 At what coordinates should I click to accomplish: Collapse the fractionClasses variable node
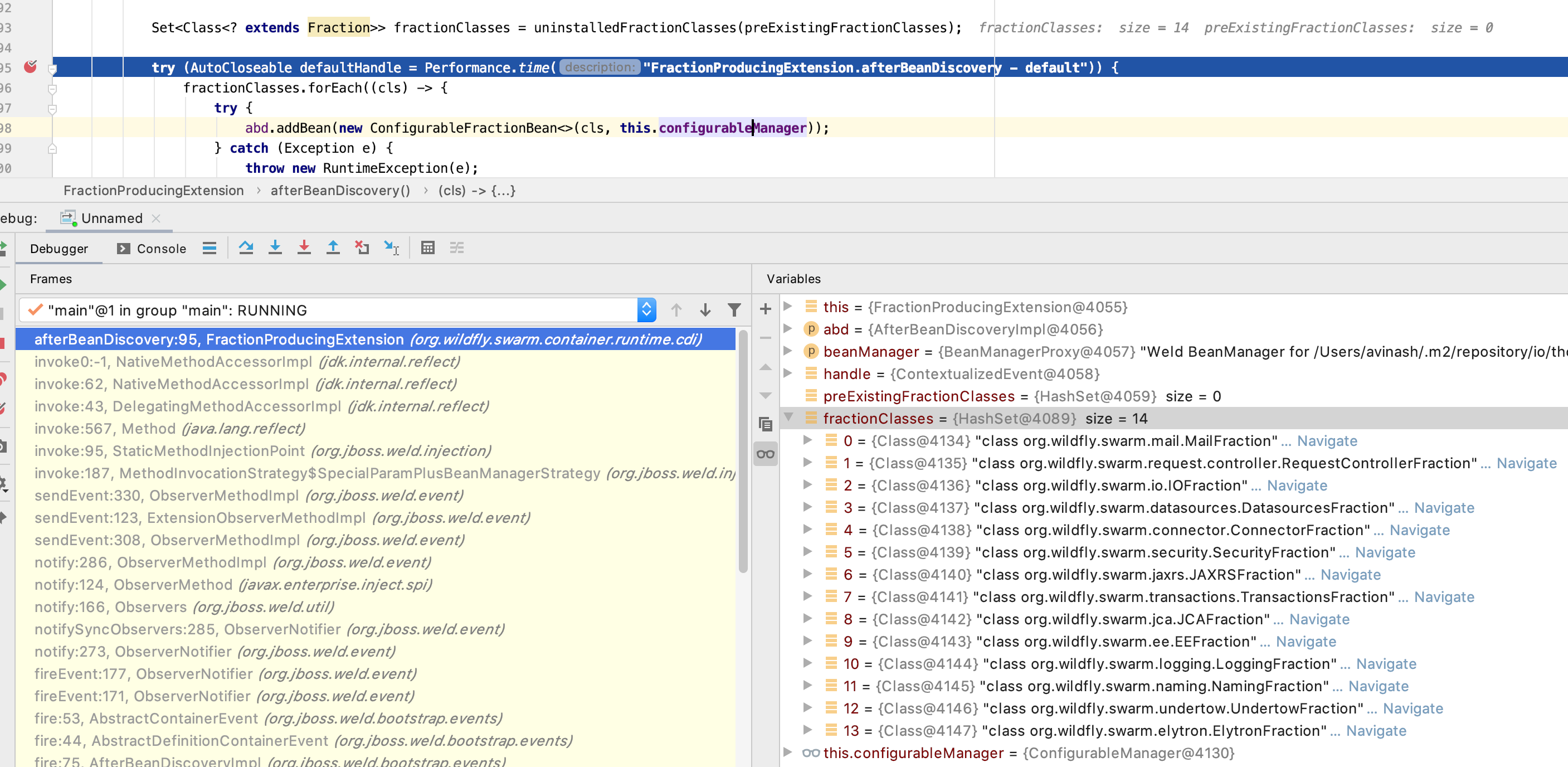click(788, 418)
